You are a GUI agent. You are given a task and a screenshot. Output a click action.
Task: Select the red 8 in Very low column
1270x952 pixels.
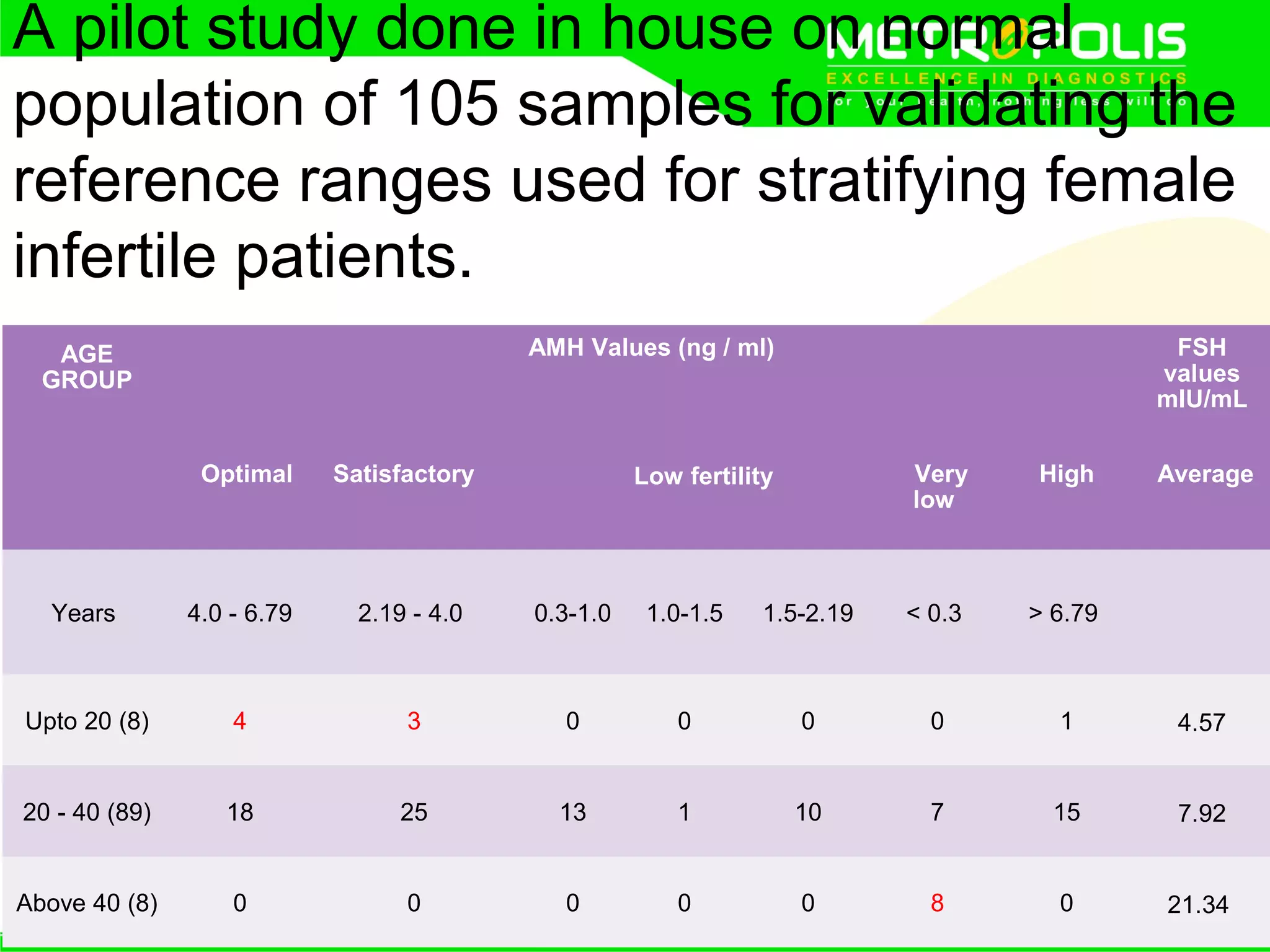click(x=937, y=903)
